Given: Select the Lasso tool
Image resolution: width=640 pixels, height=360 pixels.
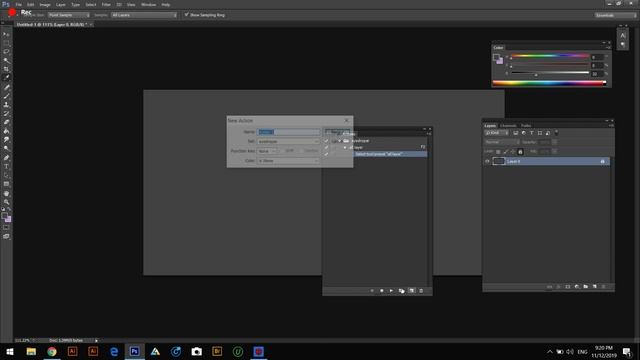Looking at the screenshot, I should pos(6,52).
